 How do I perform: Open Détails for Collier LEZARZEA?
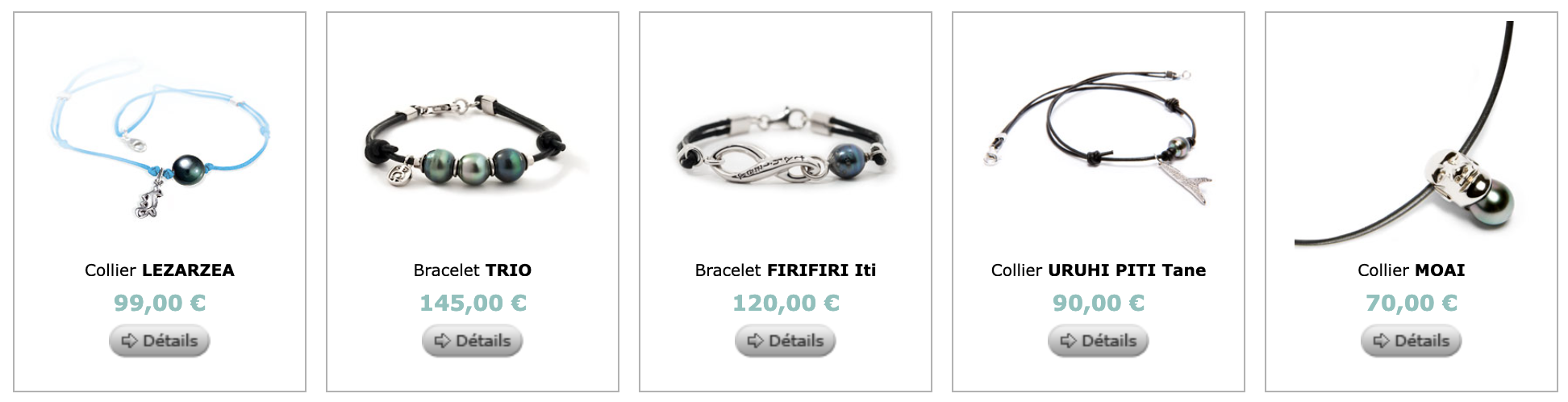160,341
